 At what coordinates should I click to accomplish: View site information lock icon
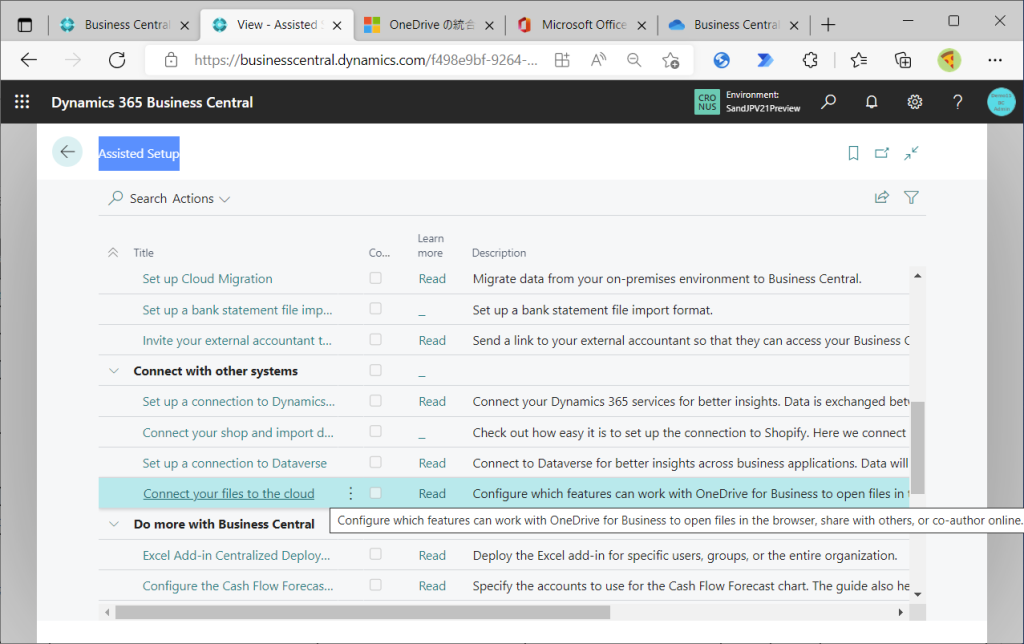click(171, 60)
